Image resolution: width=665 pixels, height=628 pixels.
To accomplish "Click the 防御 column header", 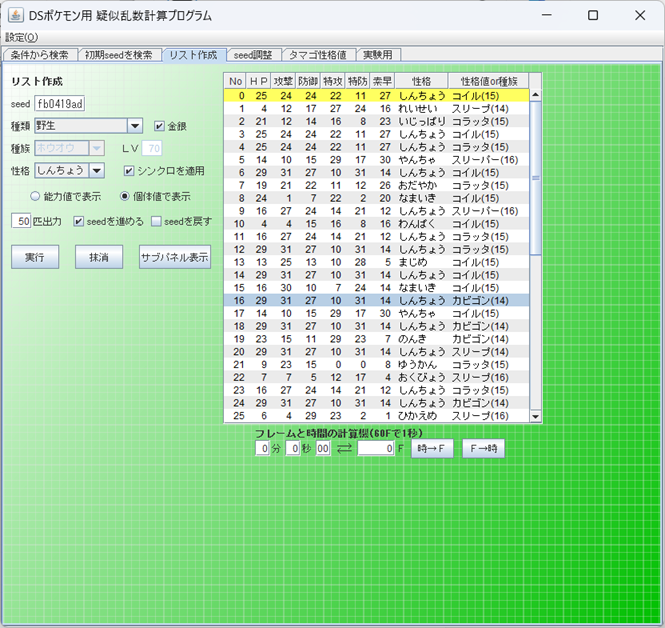I will pos(308,81).
